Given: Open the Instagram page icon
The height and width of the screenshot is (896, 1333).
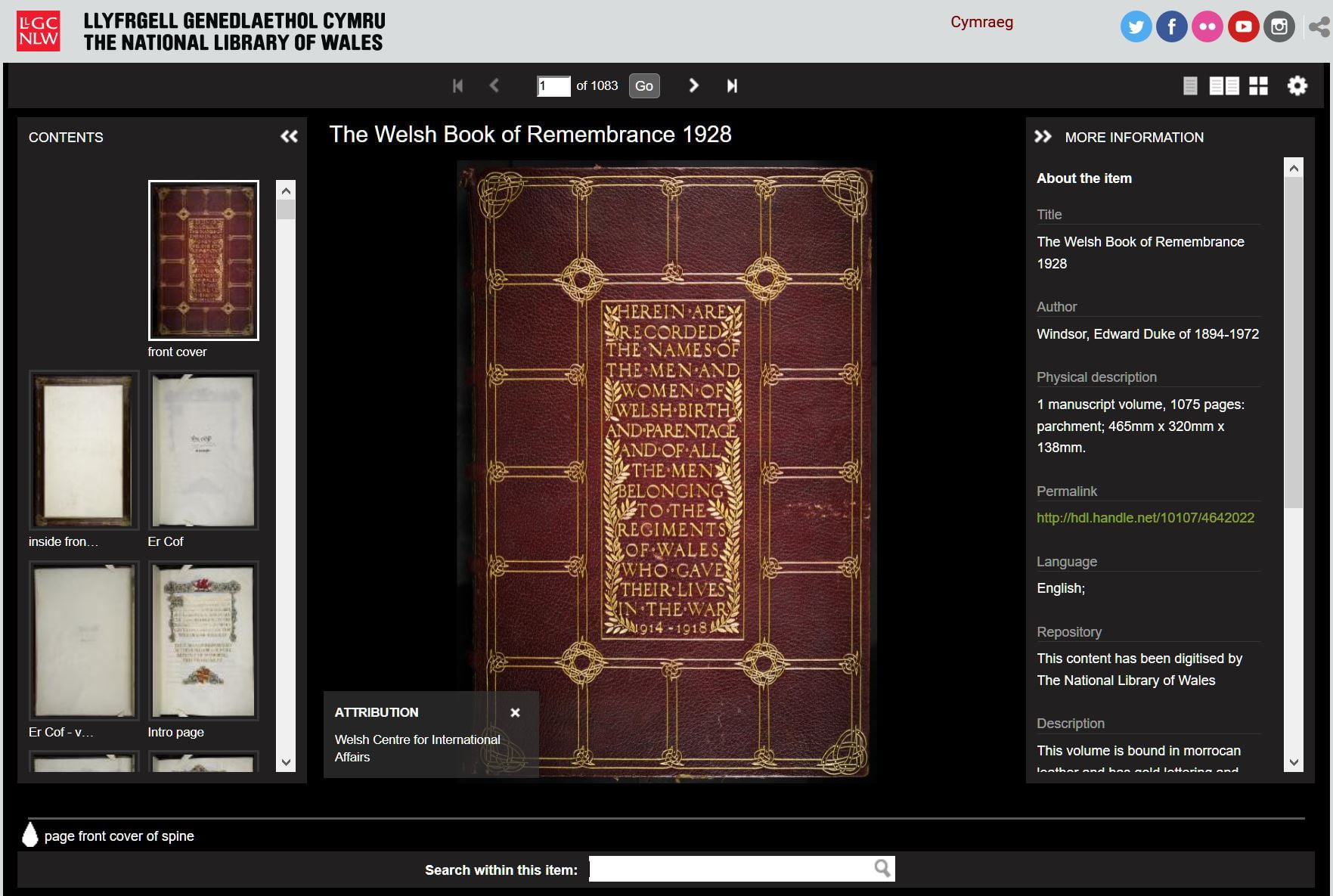Looking at the screenshot, I should coord(1279,27).
